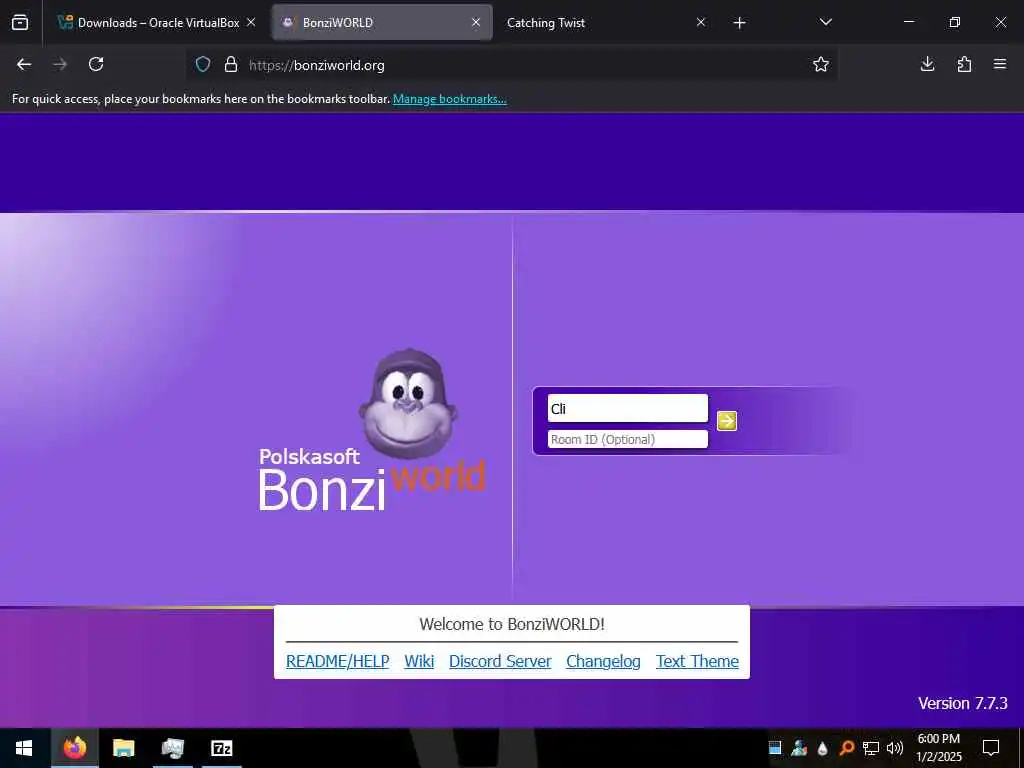This screenshot has height=768, width=1024.
Task: Show site security padlock info
Action: (231, 64)
